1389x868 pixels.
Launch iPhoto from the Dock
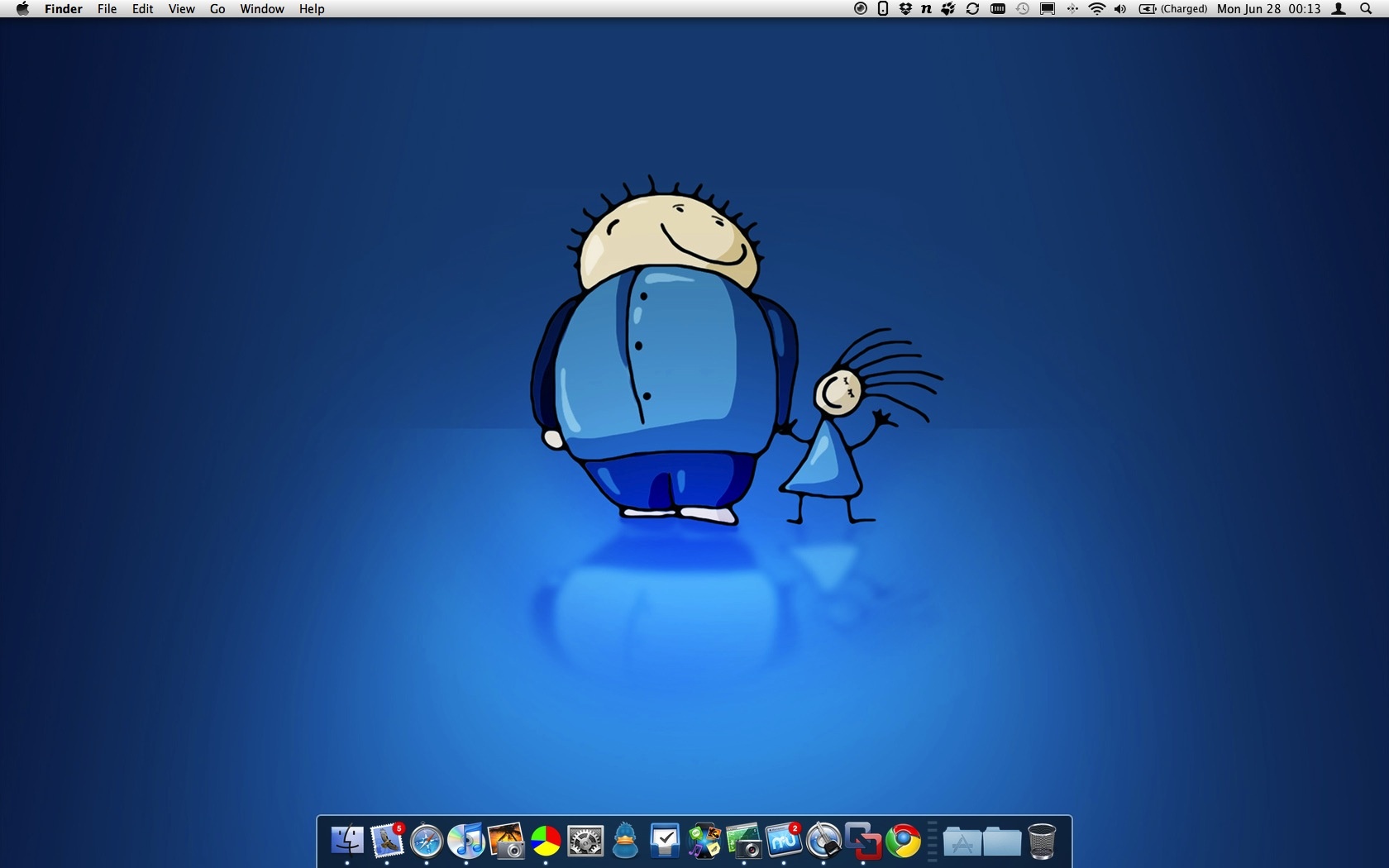tap(506, 841)
